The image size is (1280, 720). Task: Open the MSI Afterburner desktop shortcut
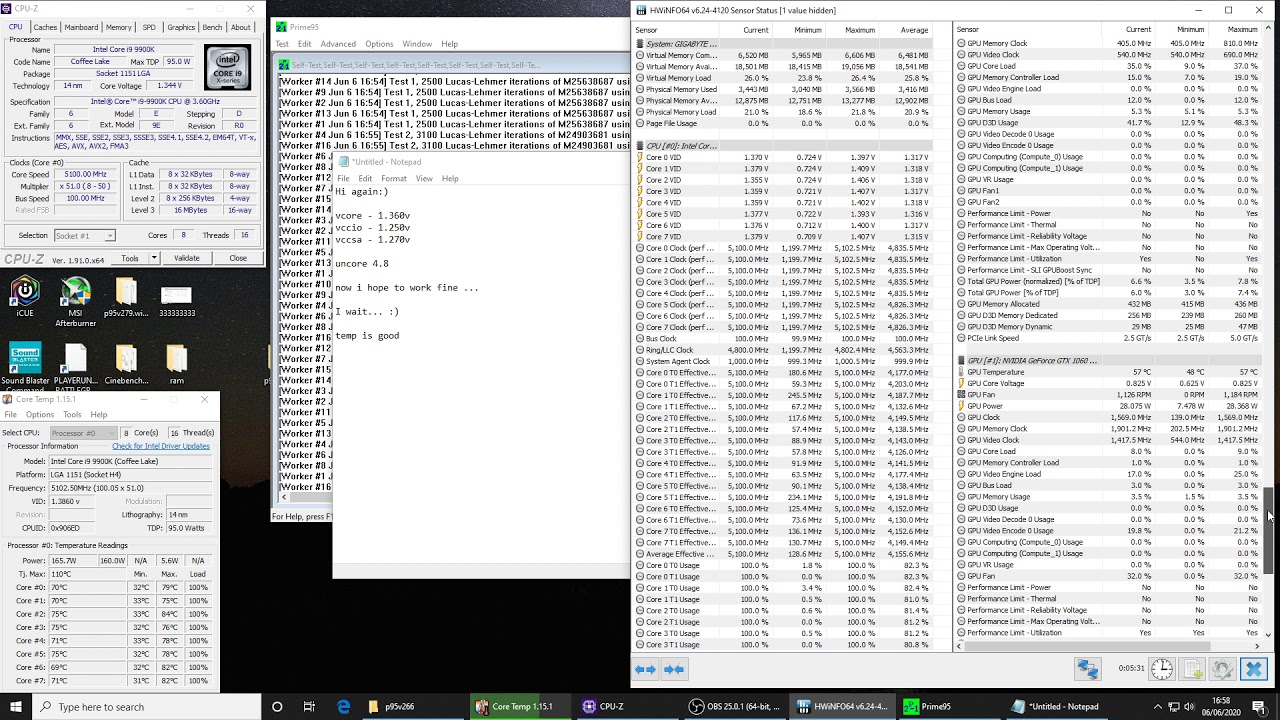tap(75, 302)
